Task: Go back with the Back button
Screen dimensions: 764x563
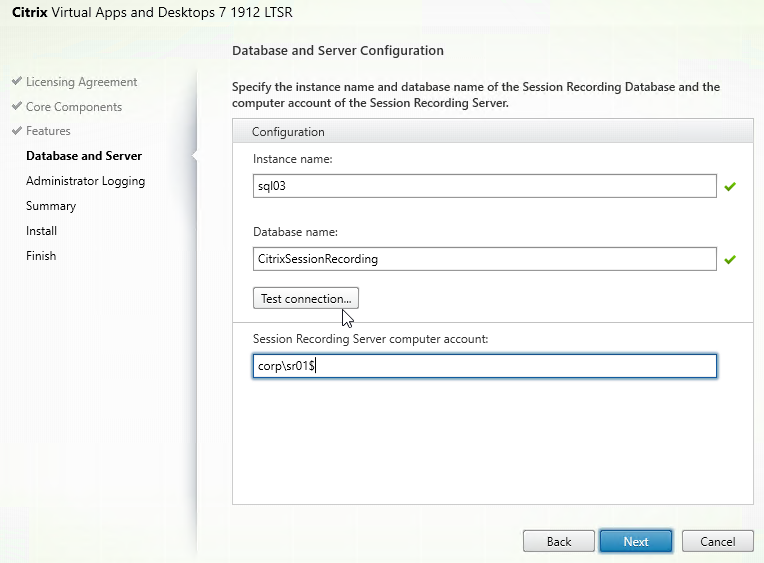Action: [559, 541]
